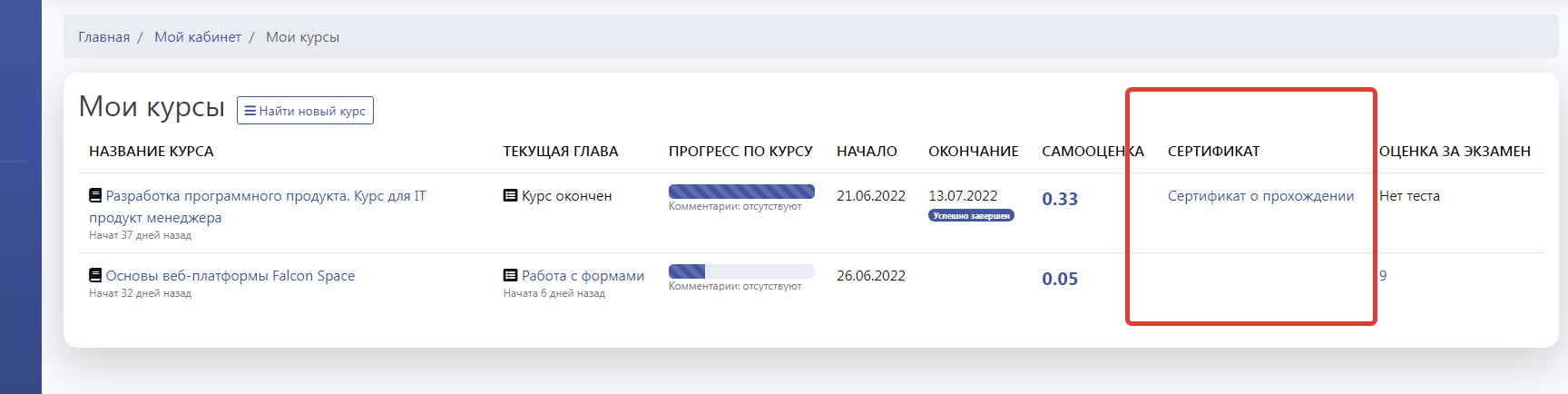Open the 'Работа с формами' chapter
The width and height of the screenshot is (1568, 394).
(583, 276)
